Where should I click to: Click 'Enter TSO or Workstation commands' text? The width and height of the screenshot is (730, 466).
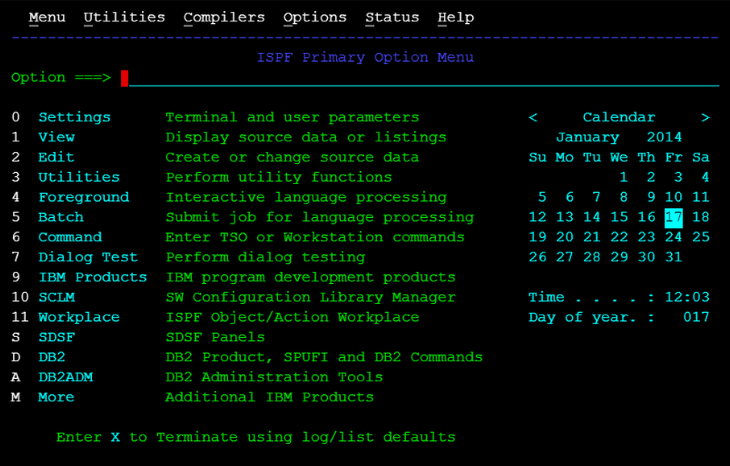315,237
